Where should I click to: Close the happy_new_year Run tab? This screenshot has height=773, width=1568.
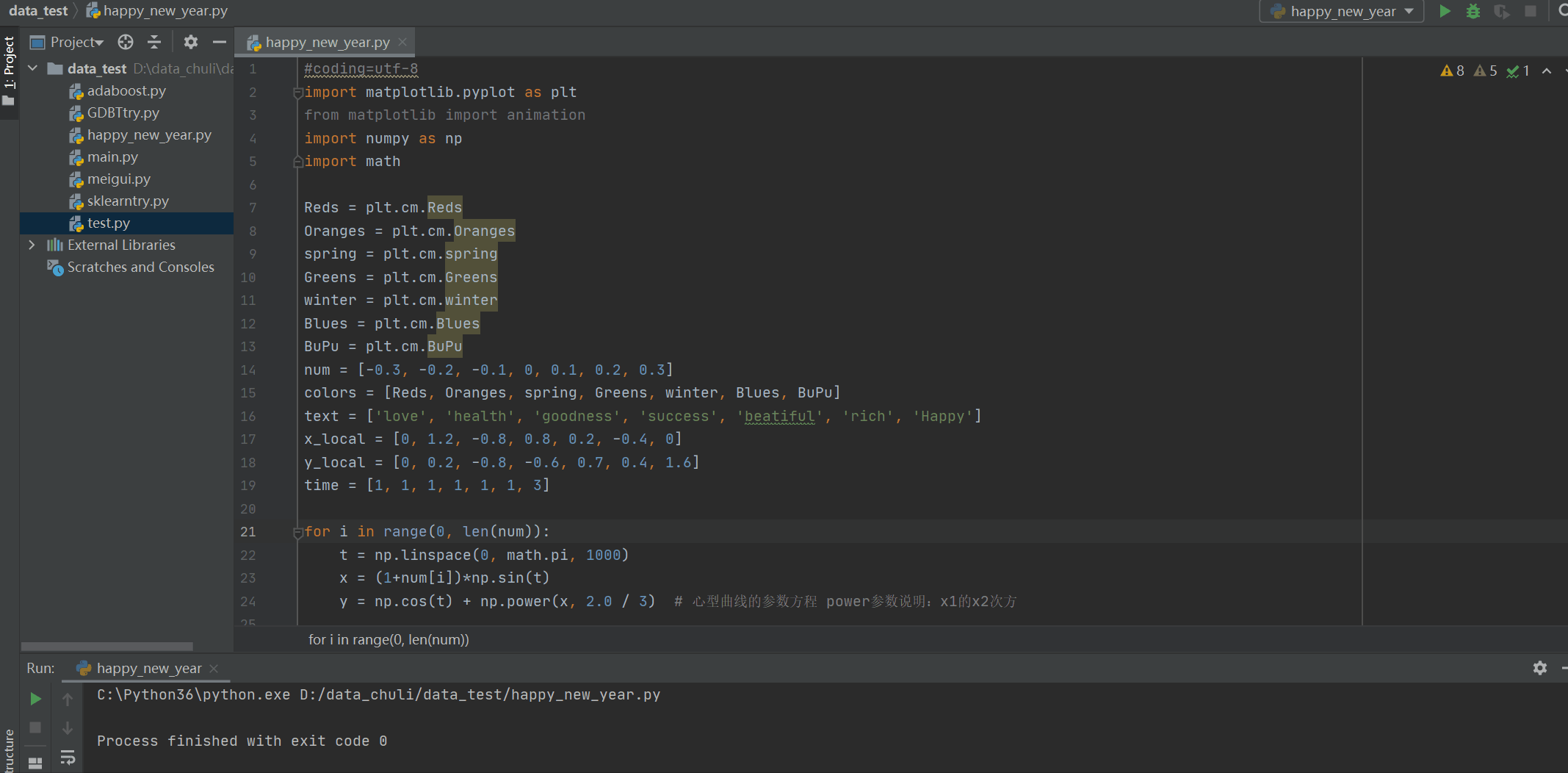[x=214, y=668]
